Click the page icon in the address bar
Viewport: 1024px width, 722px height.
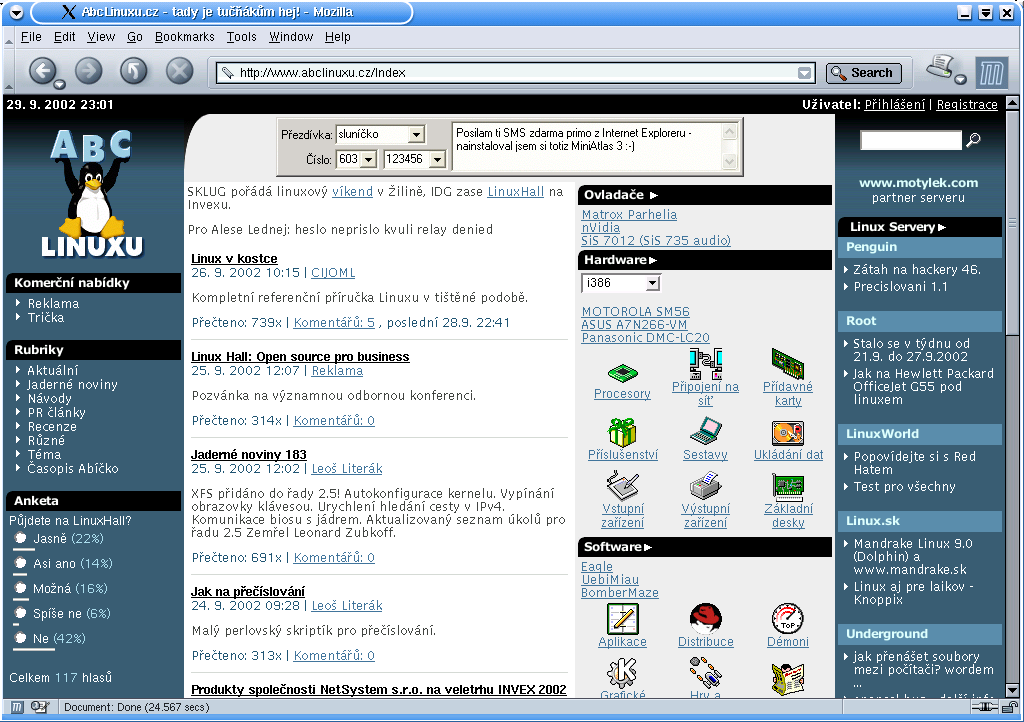(x=227, y=72)
